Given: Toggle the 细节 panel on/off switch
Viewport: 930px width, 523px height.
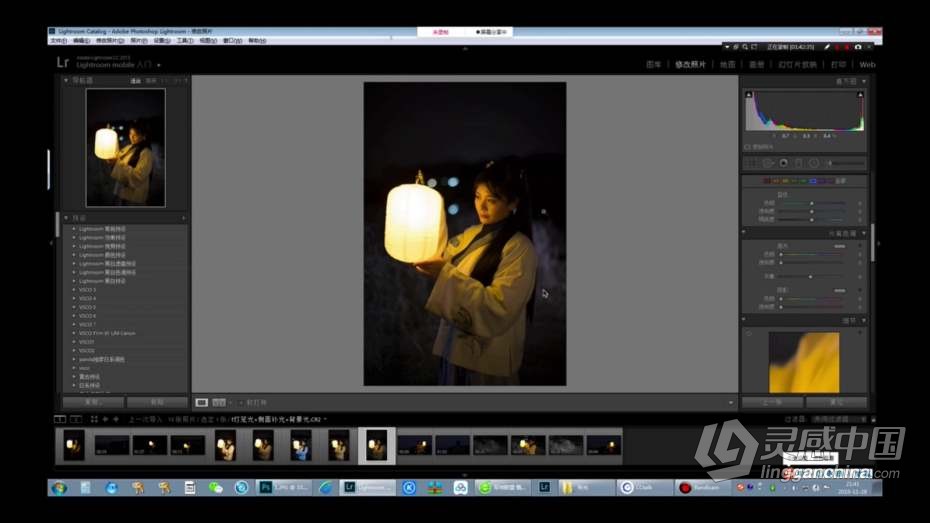Looking at the screenshot, I should tap(744, 320).
